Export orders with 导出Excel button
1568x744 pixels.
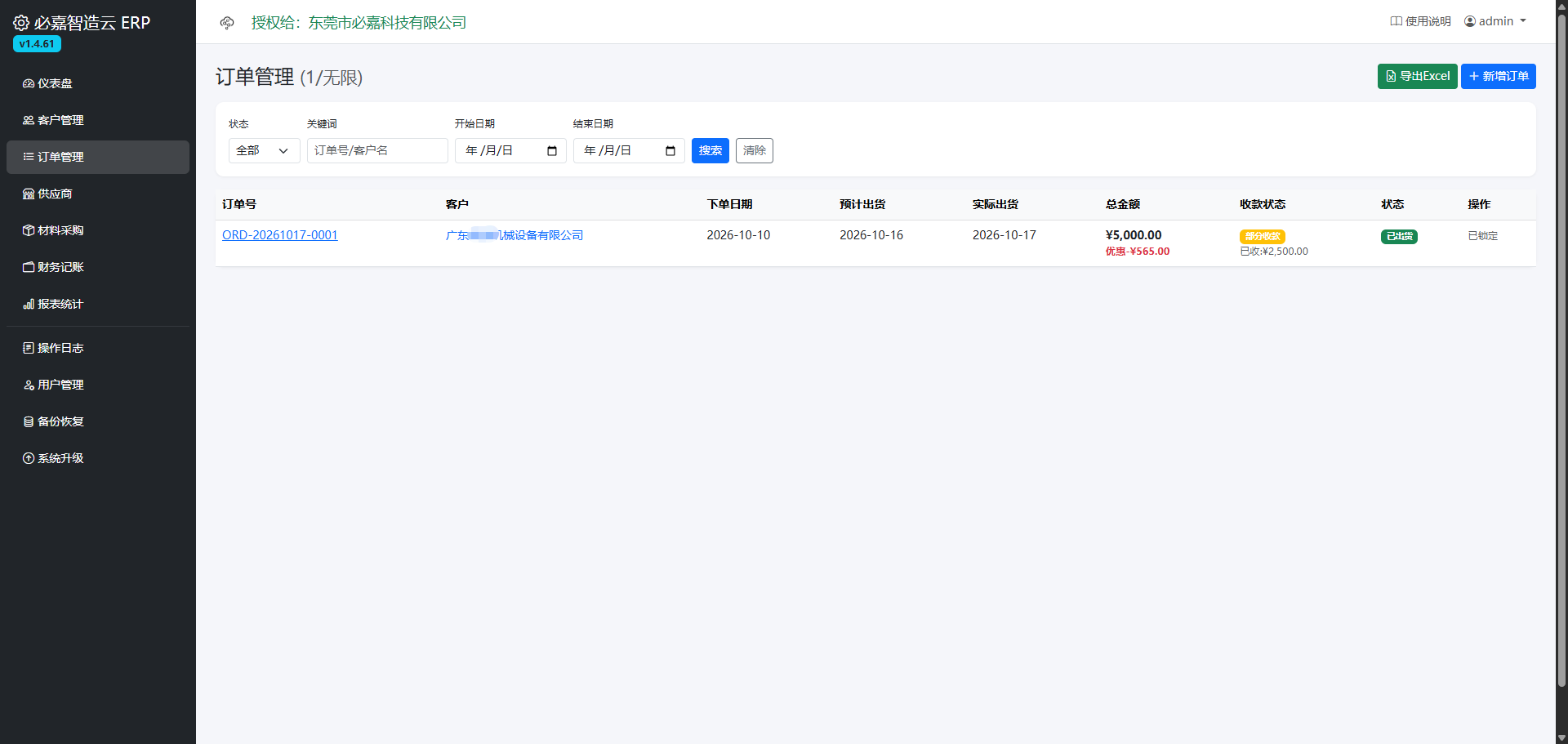(1417, 76)
